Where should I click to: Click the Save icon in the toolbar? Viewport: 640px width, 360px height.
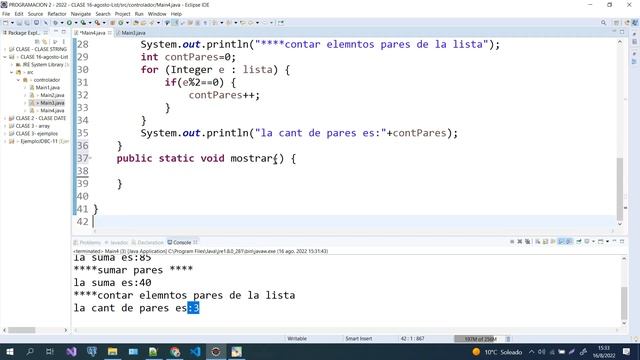19,23
